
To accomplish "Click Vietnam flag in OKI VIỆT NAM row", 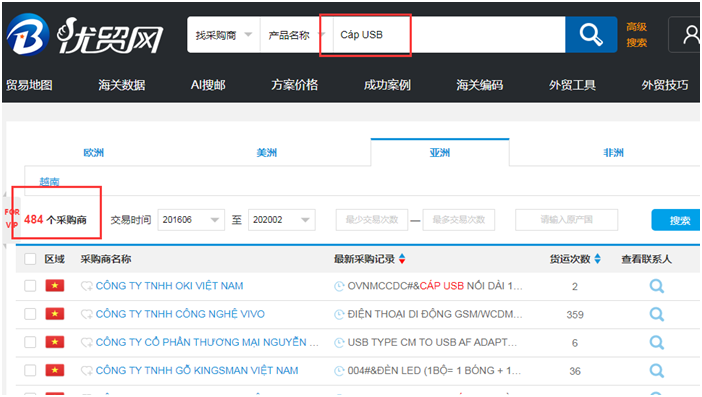I will 55,286.
